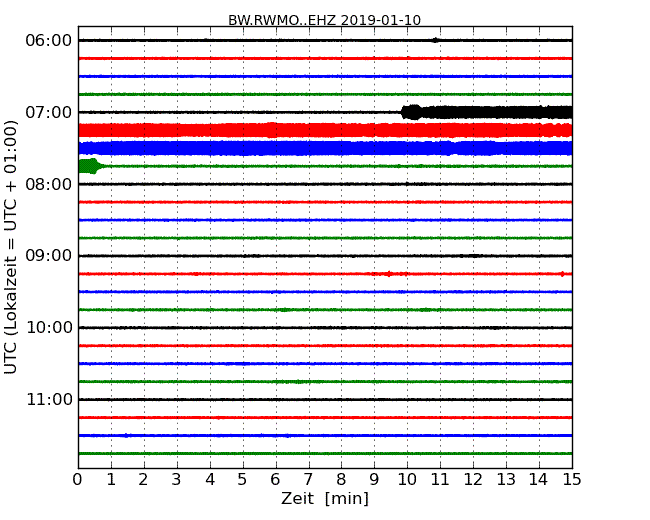This screenshot has width=650, height=520.
Task: Click x-axis tick label 5
Action: click(x=242, y=480)
